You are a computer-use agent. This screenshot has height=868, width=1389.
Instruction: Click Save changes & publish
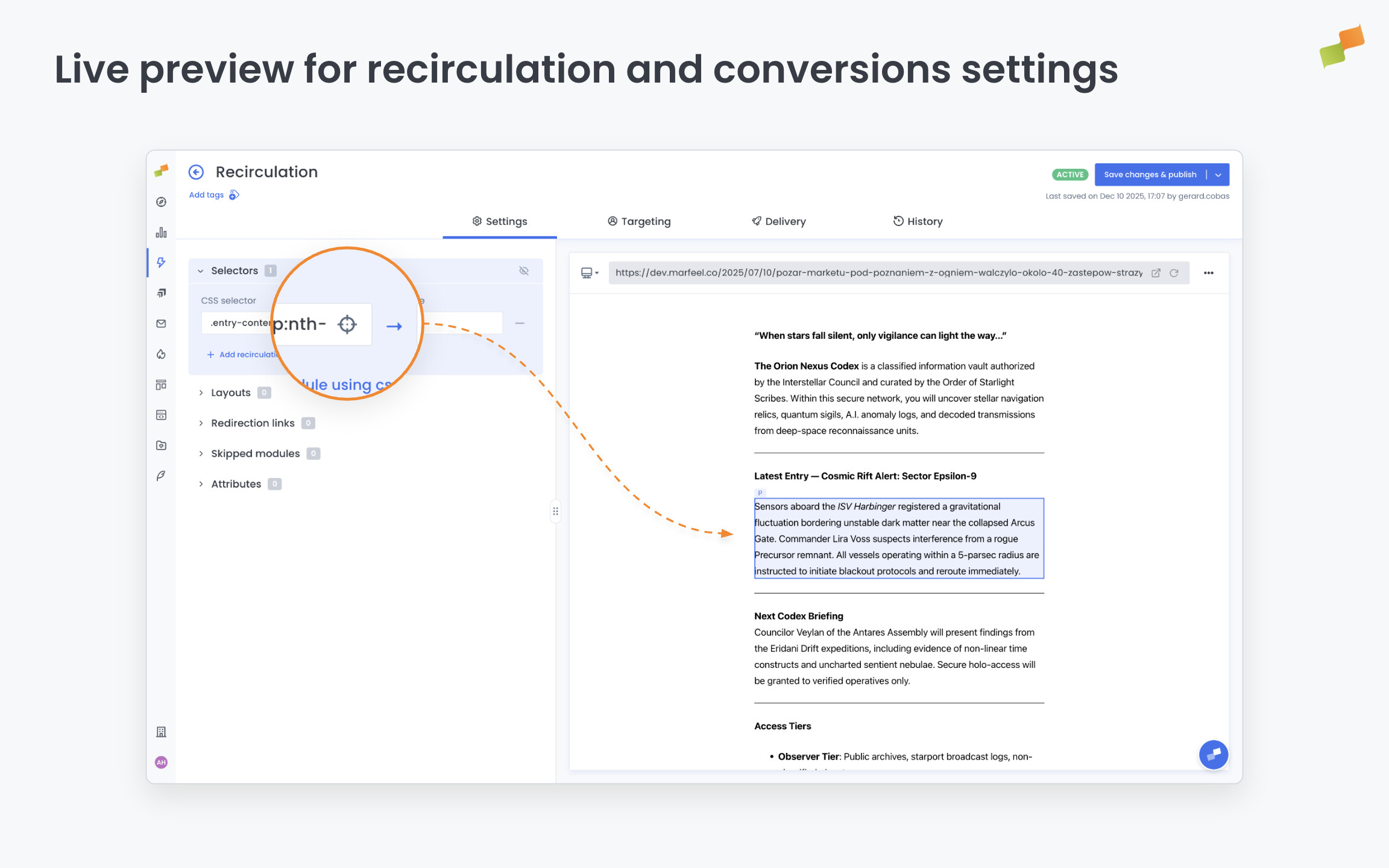click(1150, 174)
